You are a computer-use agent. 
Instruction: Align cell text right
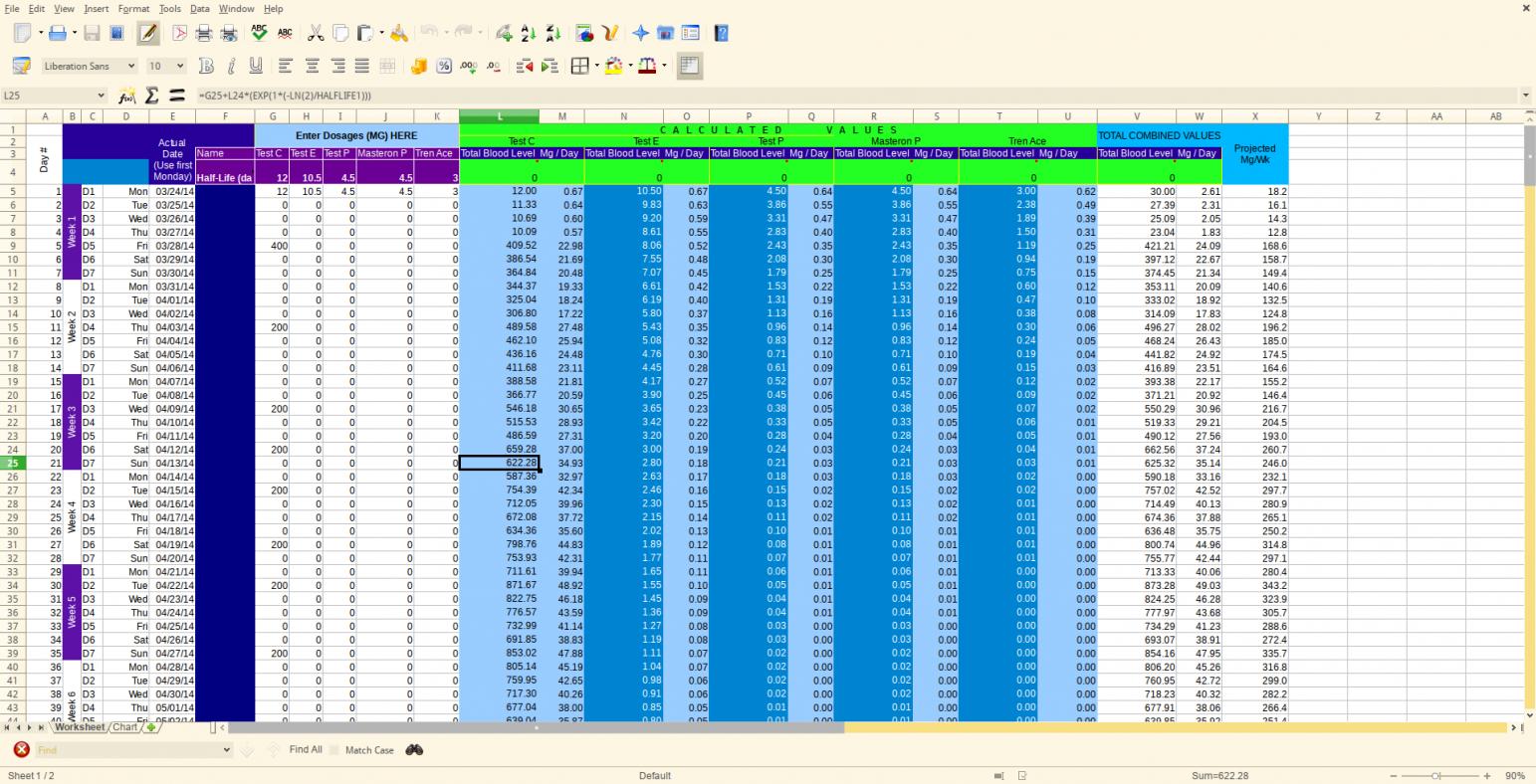click(337, 66)
